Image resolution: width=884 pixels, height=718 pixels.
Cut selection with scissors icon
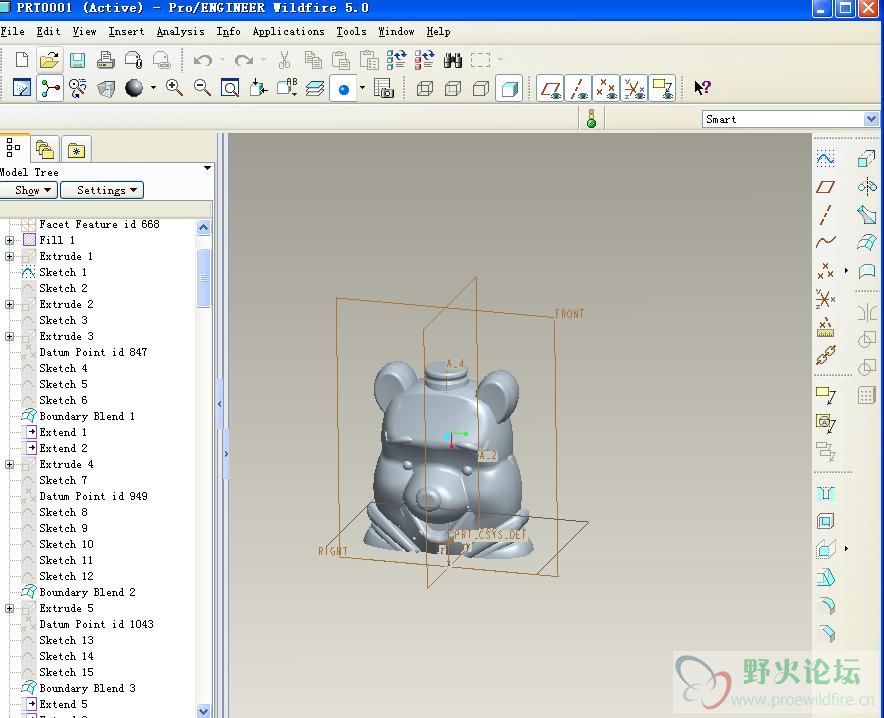coord(285,60)
